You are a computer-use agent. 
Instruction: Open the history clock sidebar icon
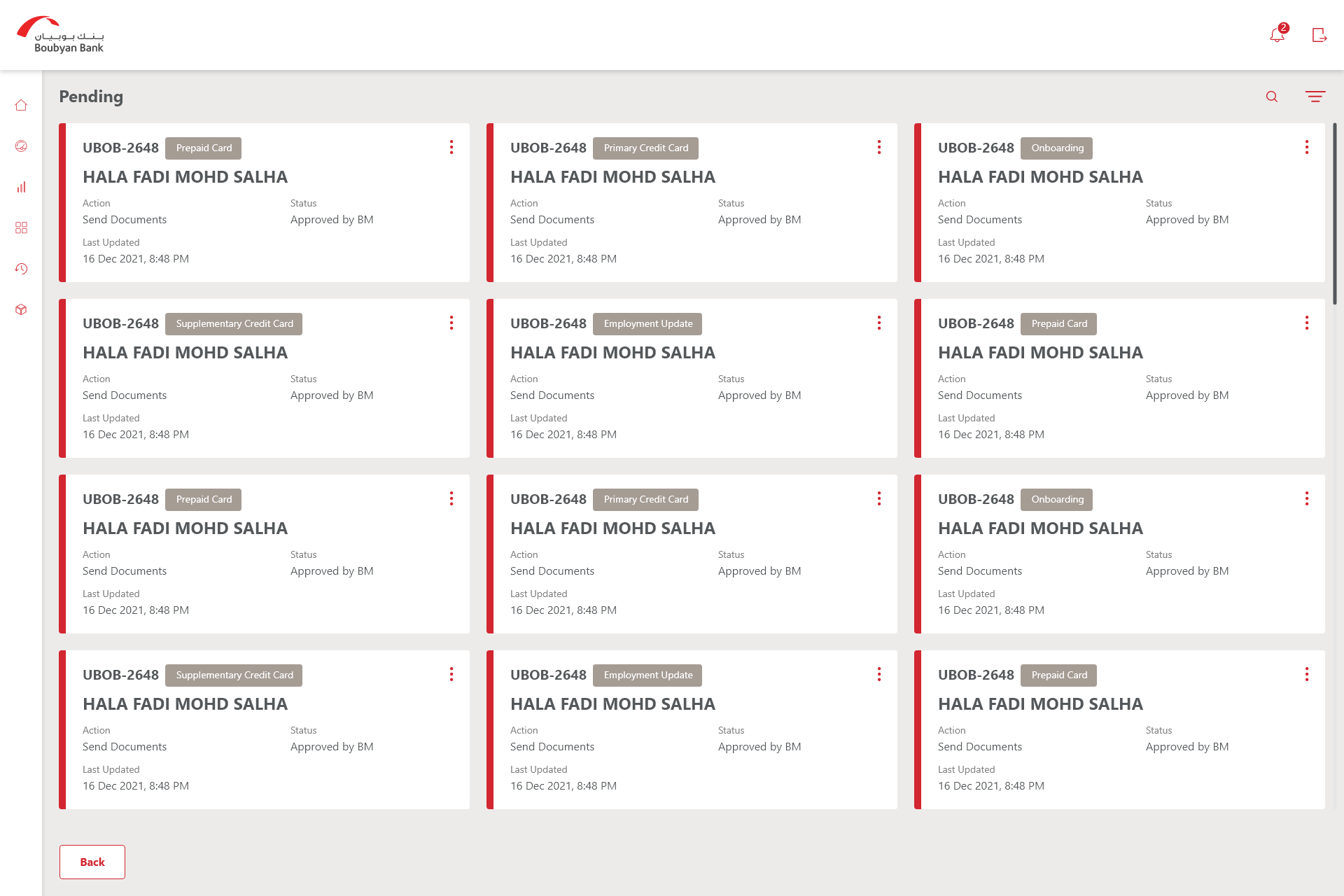pyautogui.click(x=21, y=269)
